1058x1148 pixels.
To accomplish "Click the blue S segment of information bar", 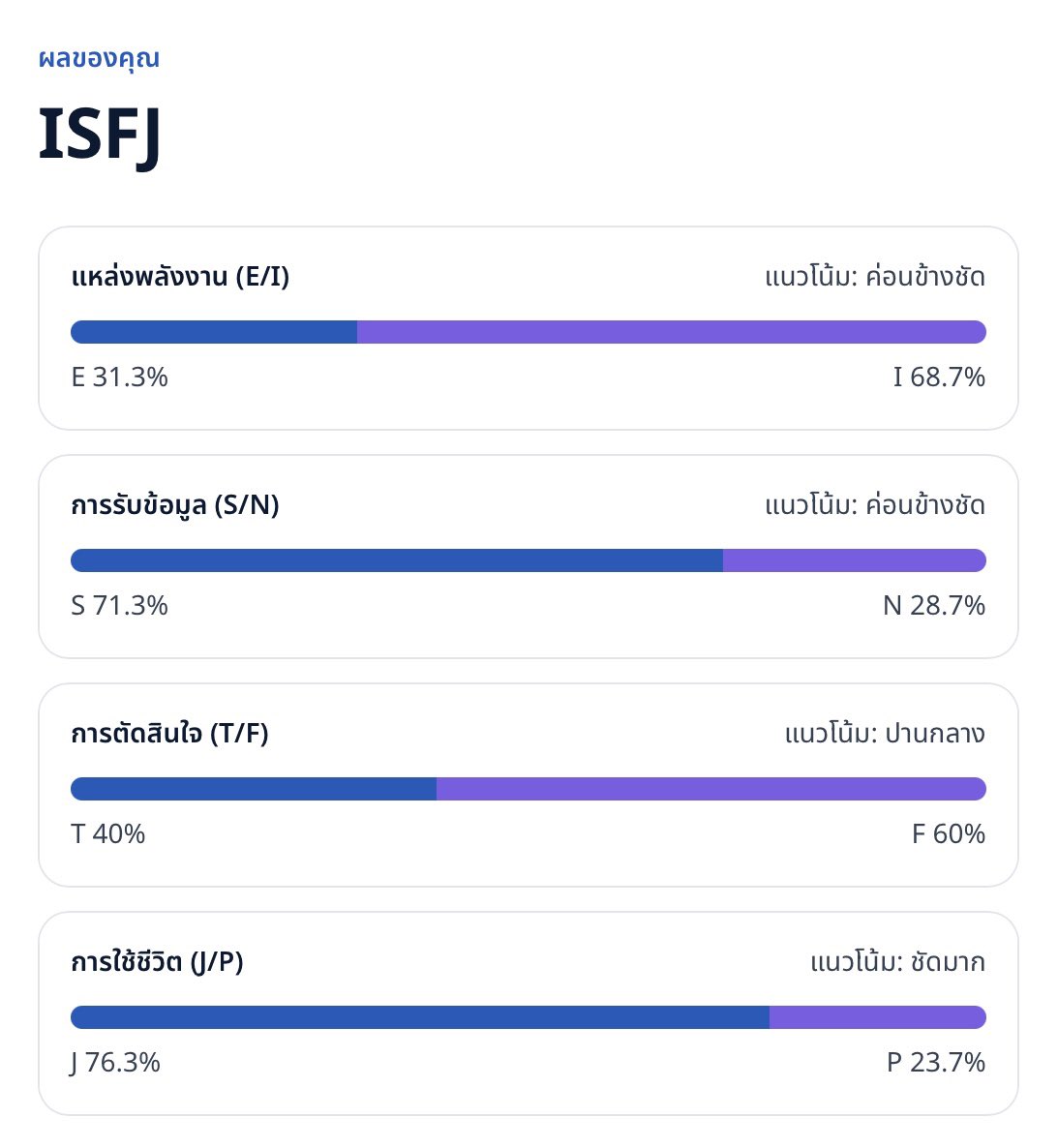I will tap(397, 560).
